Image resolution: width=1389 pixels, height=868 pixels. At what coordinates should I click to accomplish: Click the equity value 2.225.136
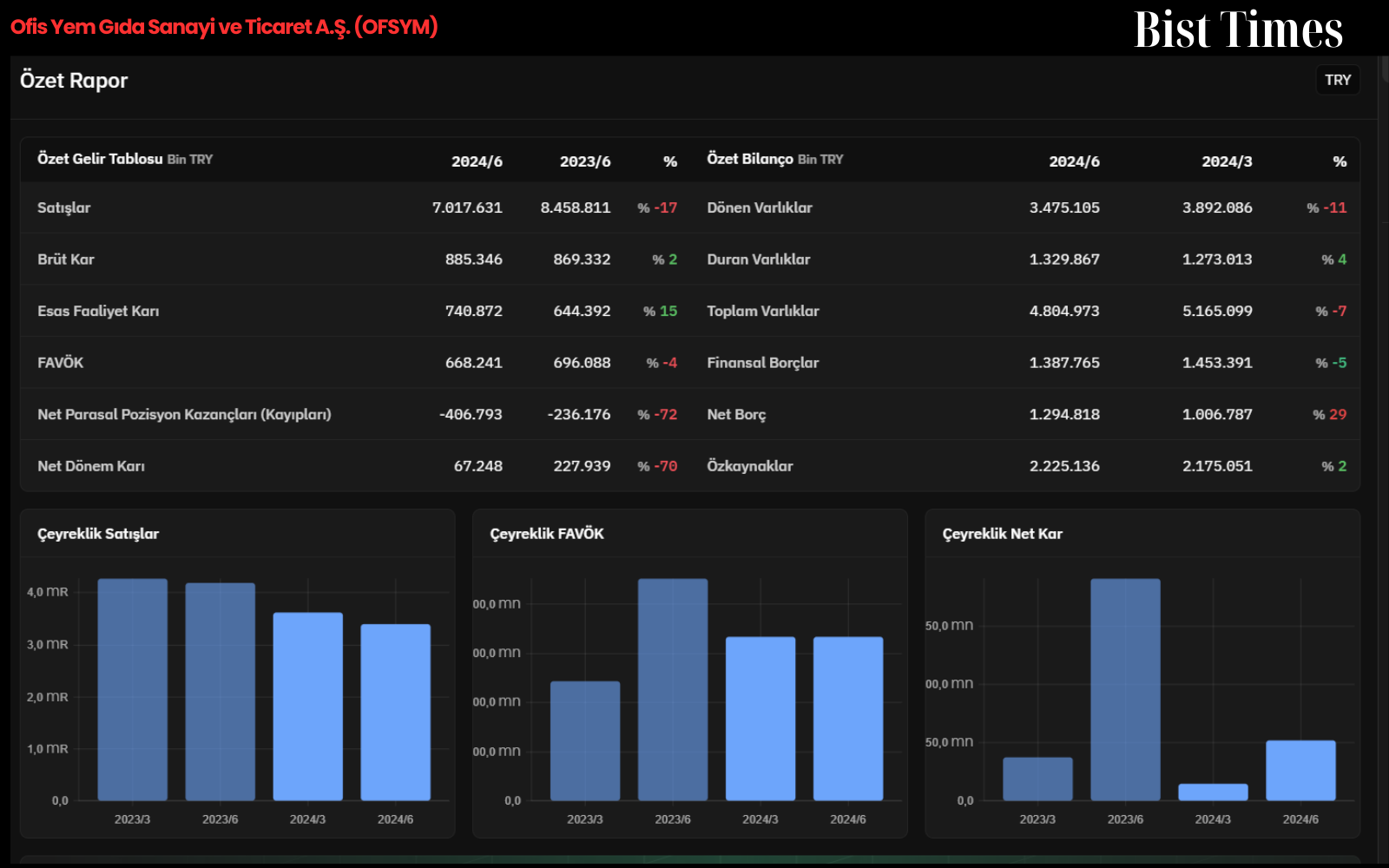(x=1064, y=466)
